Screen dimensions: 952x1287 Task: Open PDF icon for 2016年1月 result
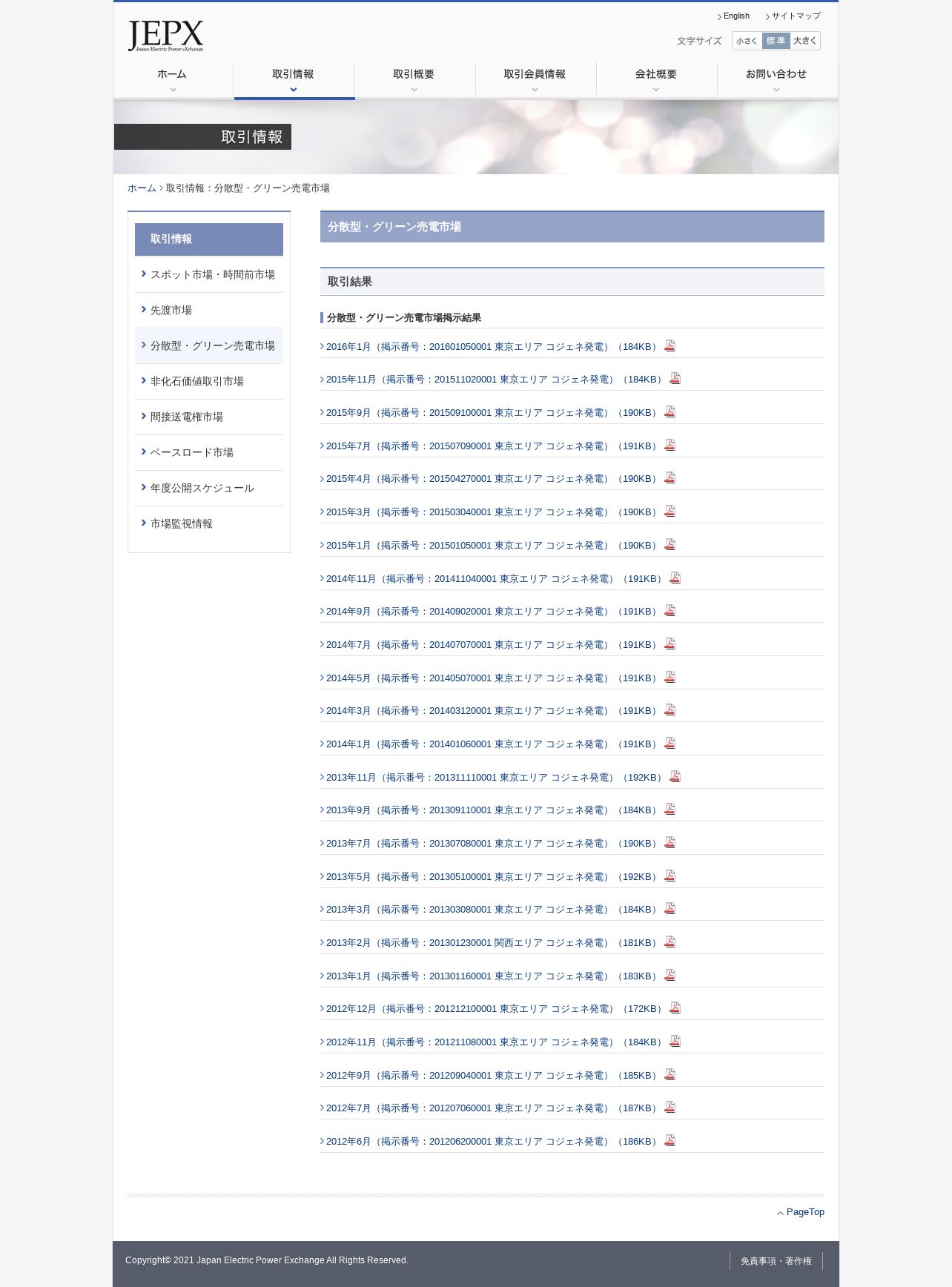(x=670, y=345)
